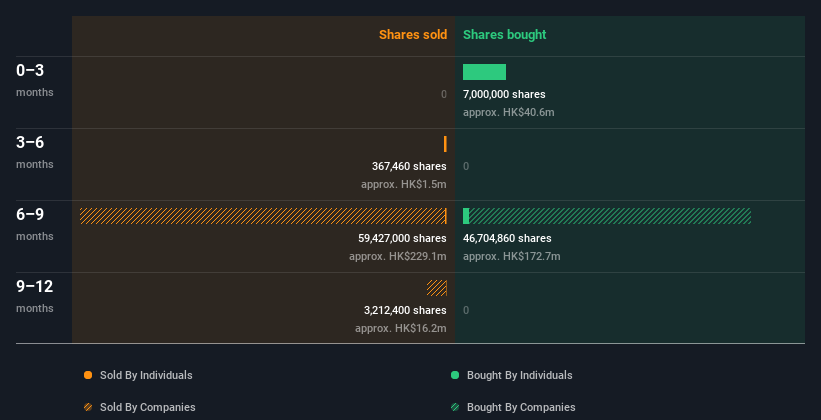Click the solid green 'Bought By Individuals' legend dot
The width and height of the screenshot is (821, 420).
[455, 375]
